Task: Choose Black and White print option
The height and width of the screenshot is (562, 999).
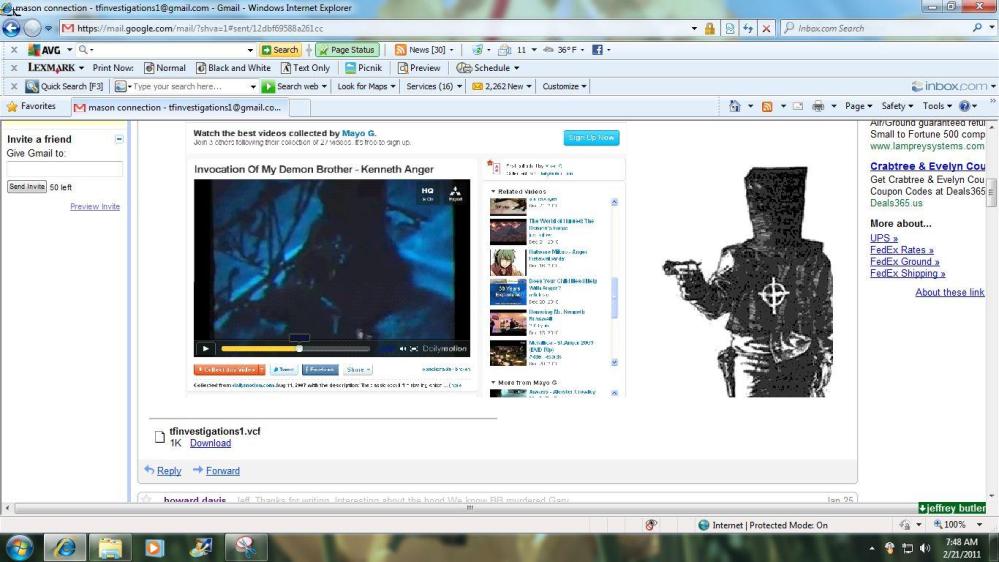Action: click(233, 68)
